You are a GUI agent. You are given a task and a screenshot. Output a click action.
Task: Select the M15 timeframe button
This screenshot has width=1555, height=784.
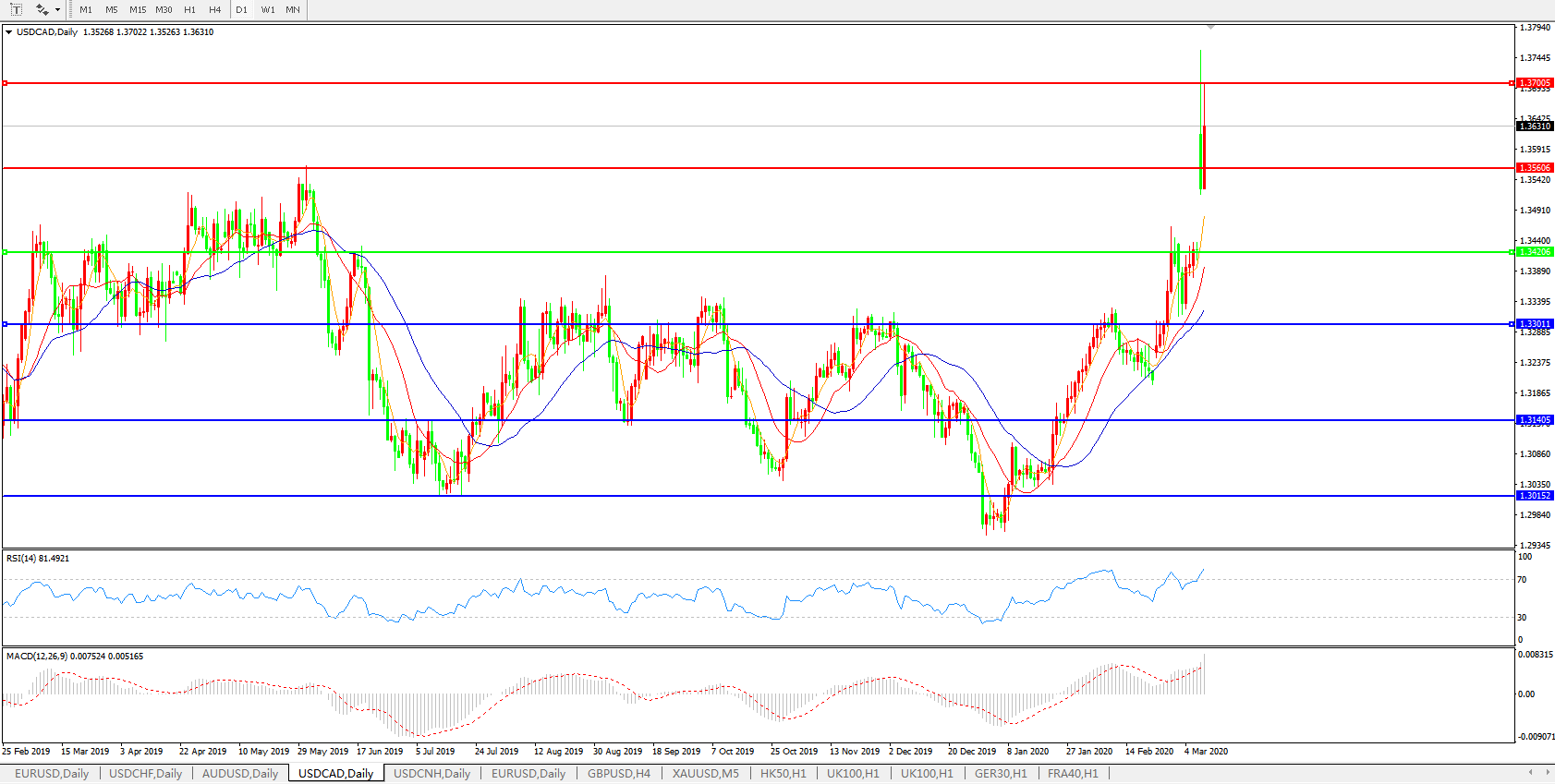(138, 10)
